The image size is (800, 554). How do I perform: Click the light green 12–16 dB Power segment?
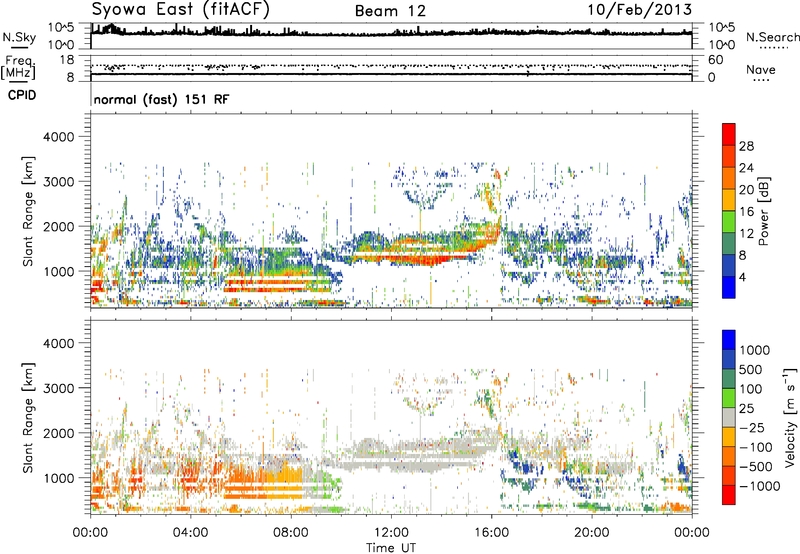729,222
